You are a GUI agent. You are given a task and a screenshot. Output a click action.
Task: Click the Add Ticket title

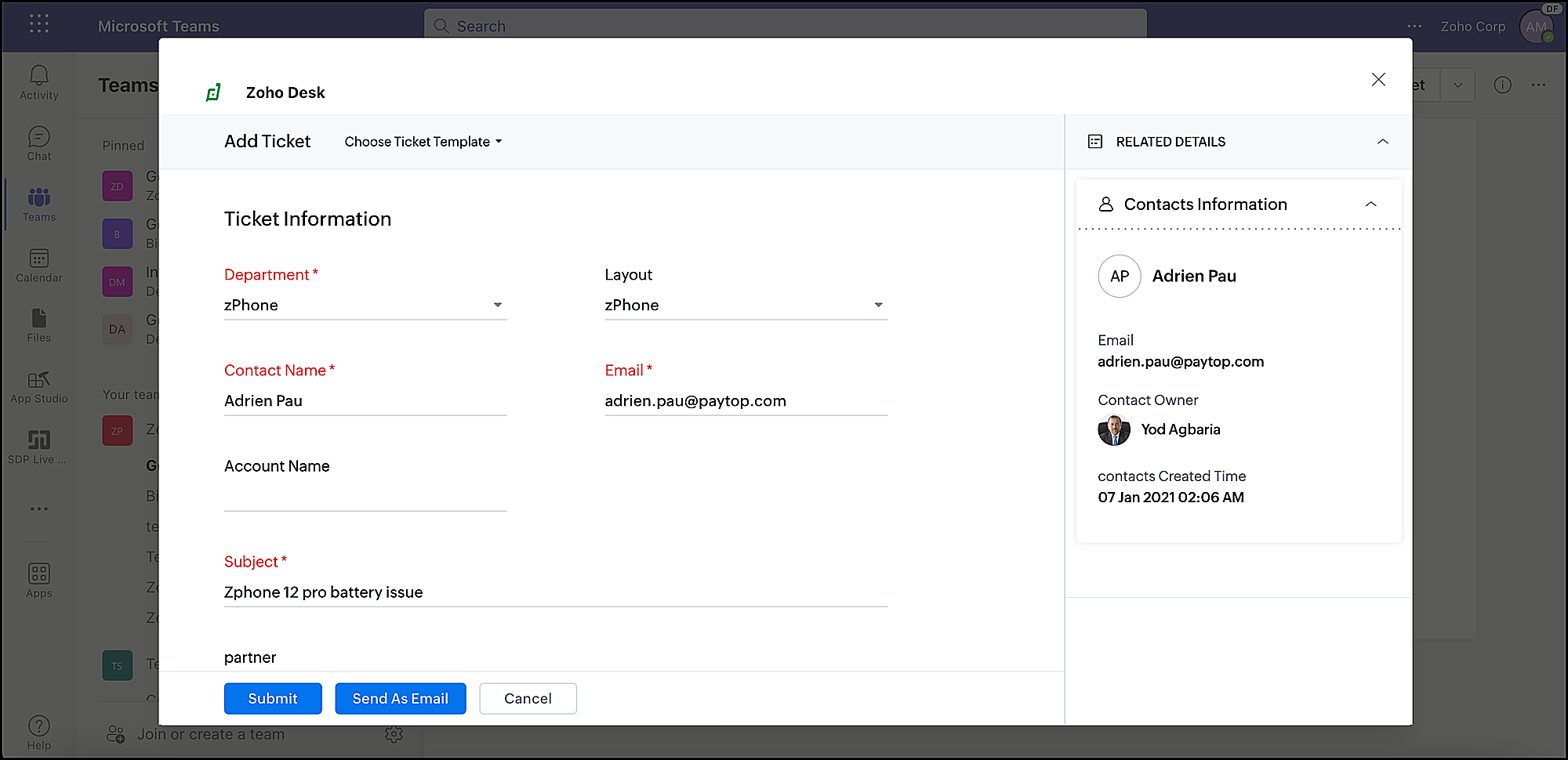(x=267, y=141)
